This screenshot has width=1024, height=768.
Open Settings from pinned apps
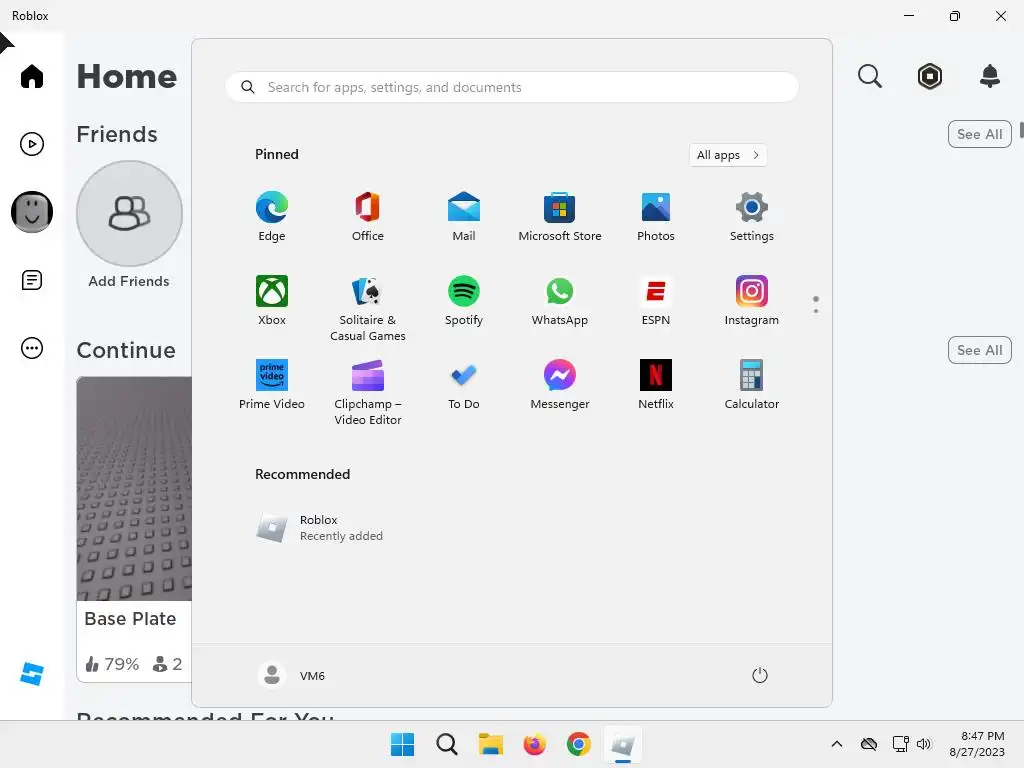[752, 216]
